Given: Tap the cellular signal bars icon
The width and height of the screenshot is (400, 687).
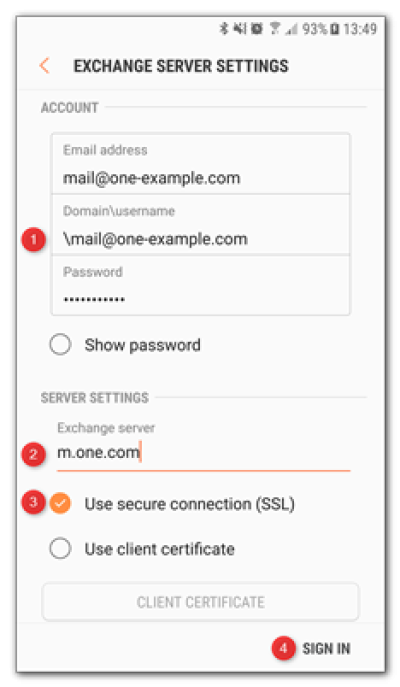Looking at the screenshot, I should (x=291, y=29).
